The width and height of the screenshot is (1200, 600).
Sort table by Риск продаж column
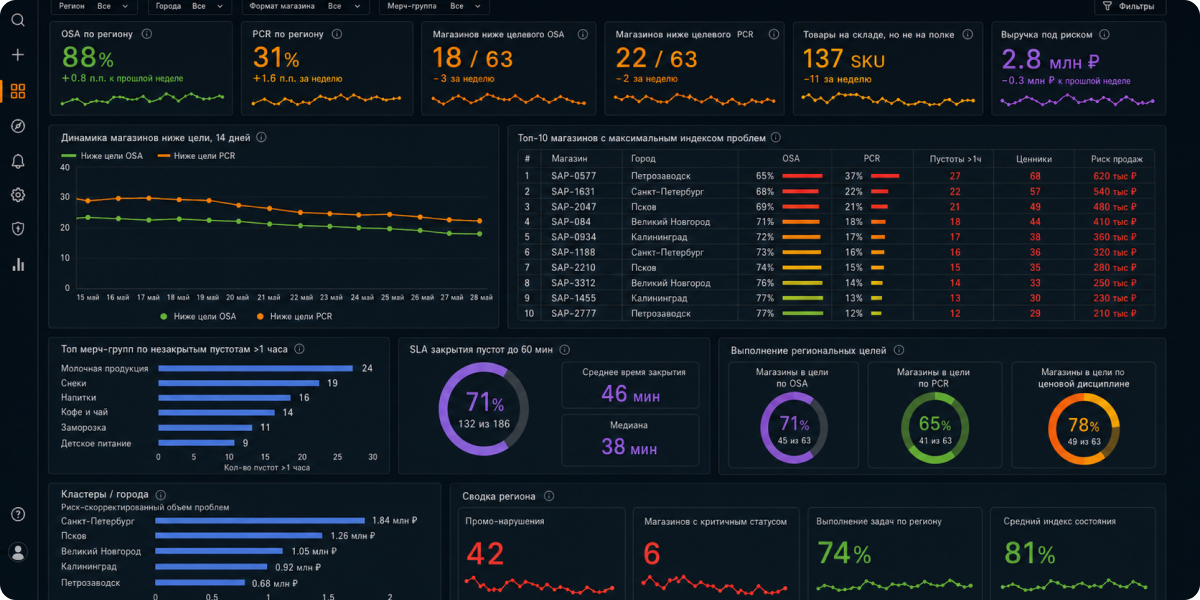point(1114,158)
